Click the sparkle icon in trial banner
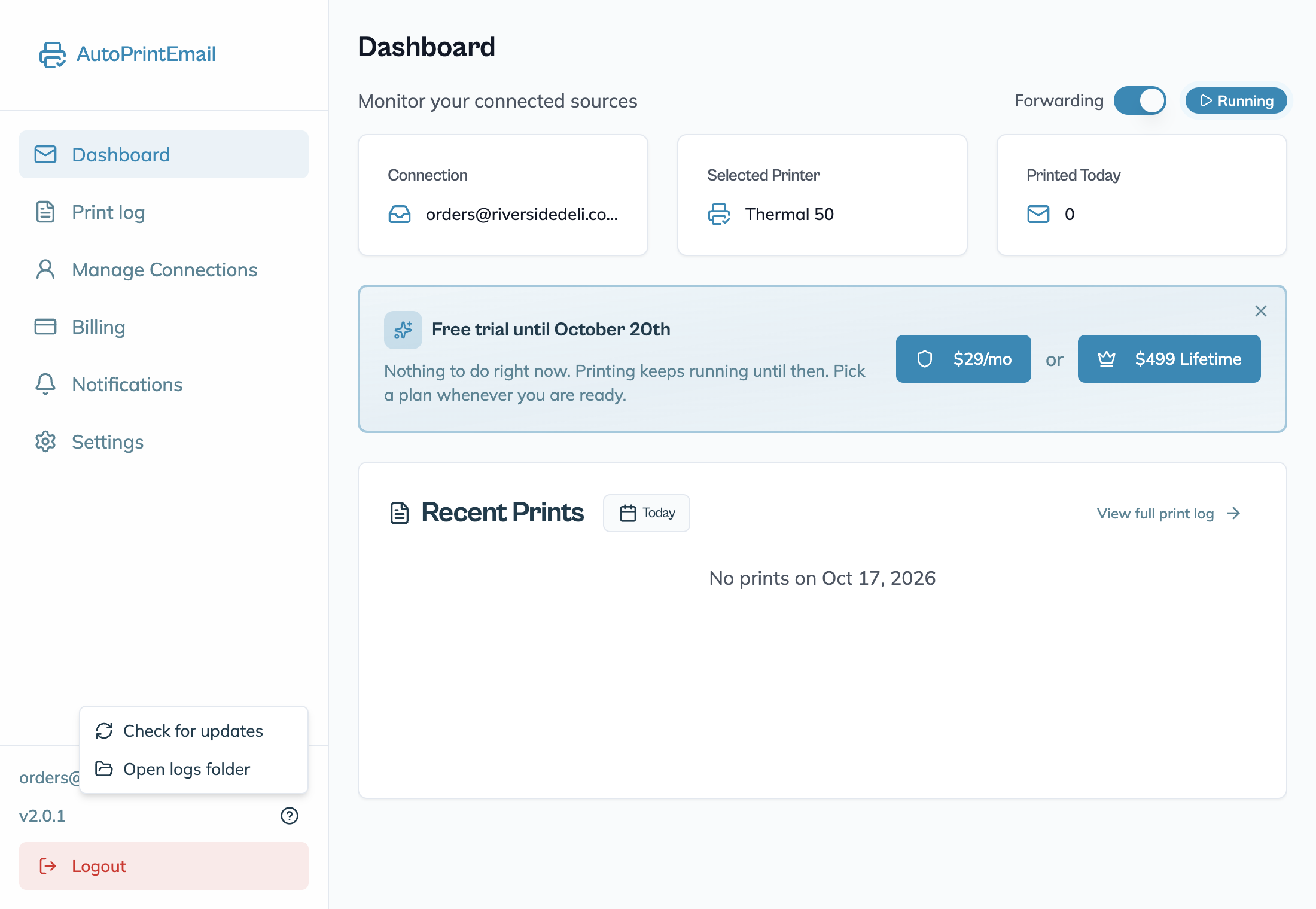 [x=403, y=330]
